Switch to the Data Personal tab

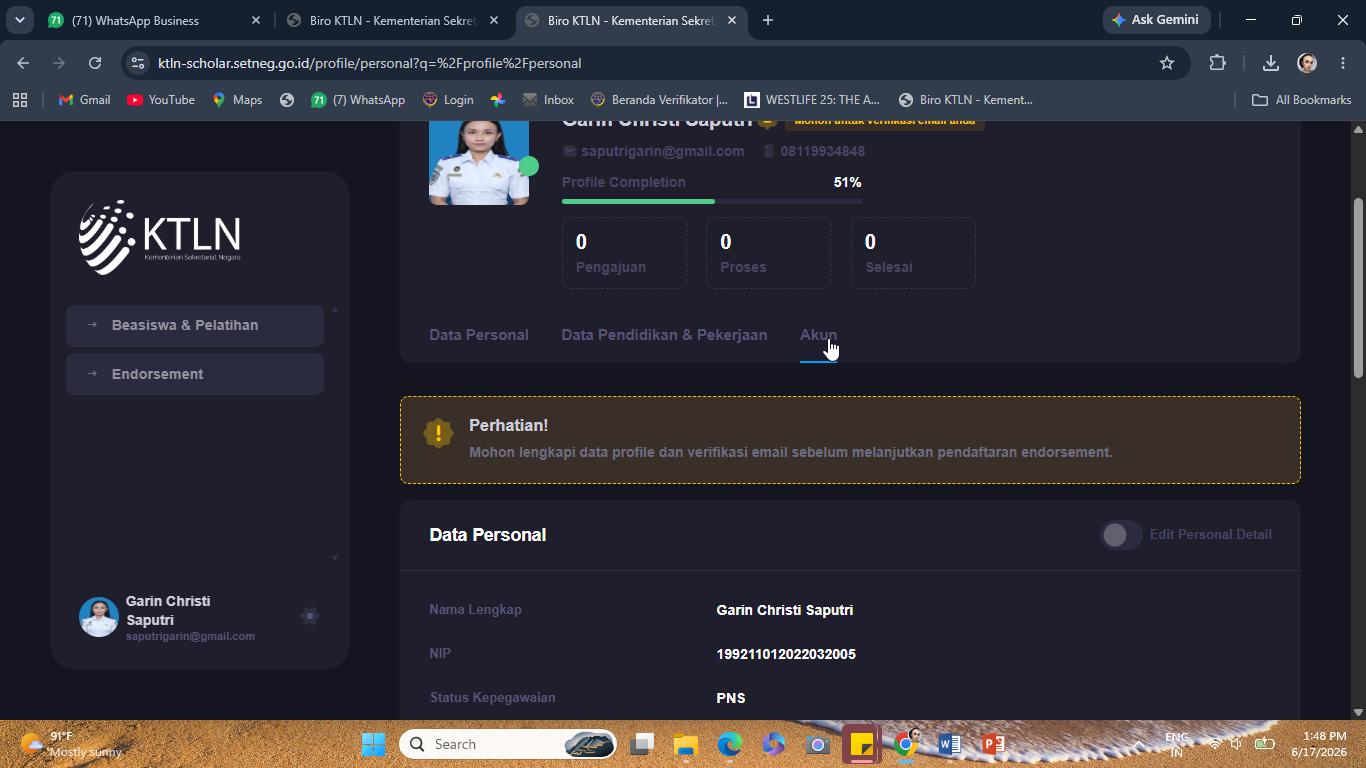[x=479, y=335]
